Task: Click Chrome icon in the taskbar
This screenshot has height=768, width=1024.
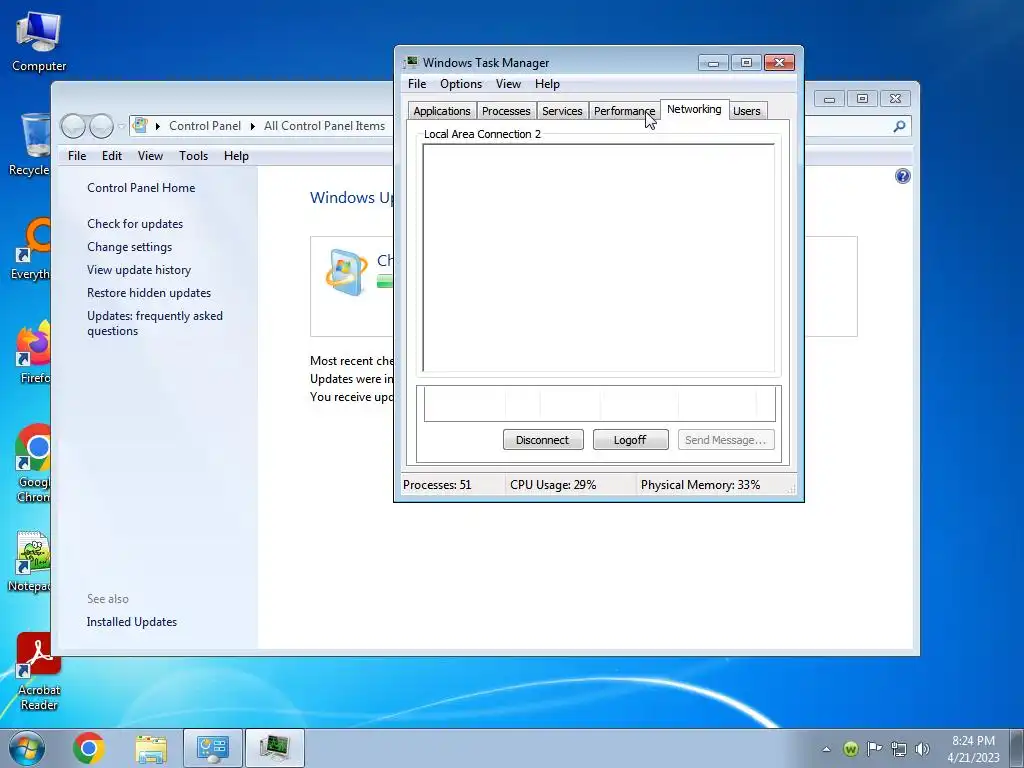Action: coord(89,748)
